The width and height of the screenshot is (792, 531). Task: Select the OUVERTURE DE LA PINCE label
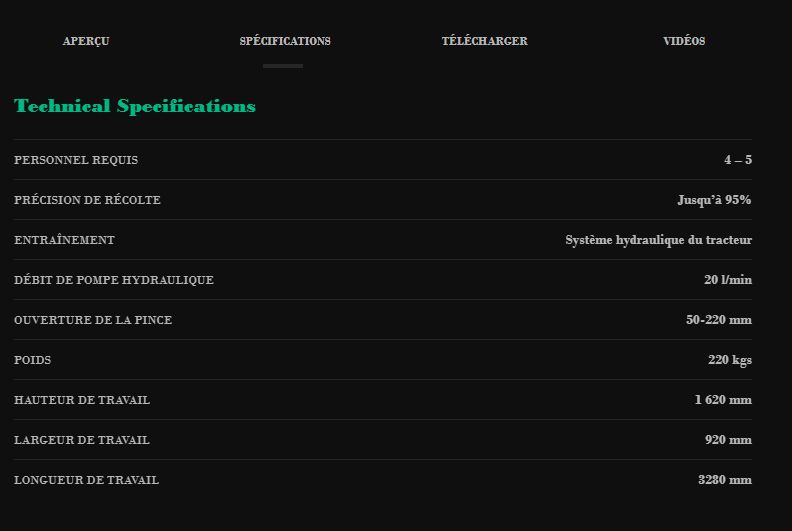click(x=93, y=320)
